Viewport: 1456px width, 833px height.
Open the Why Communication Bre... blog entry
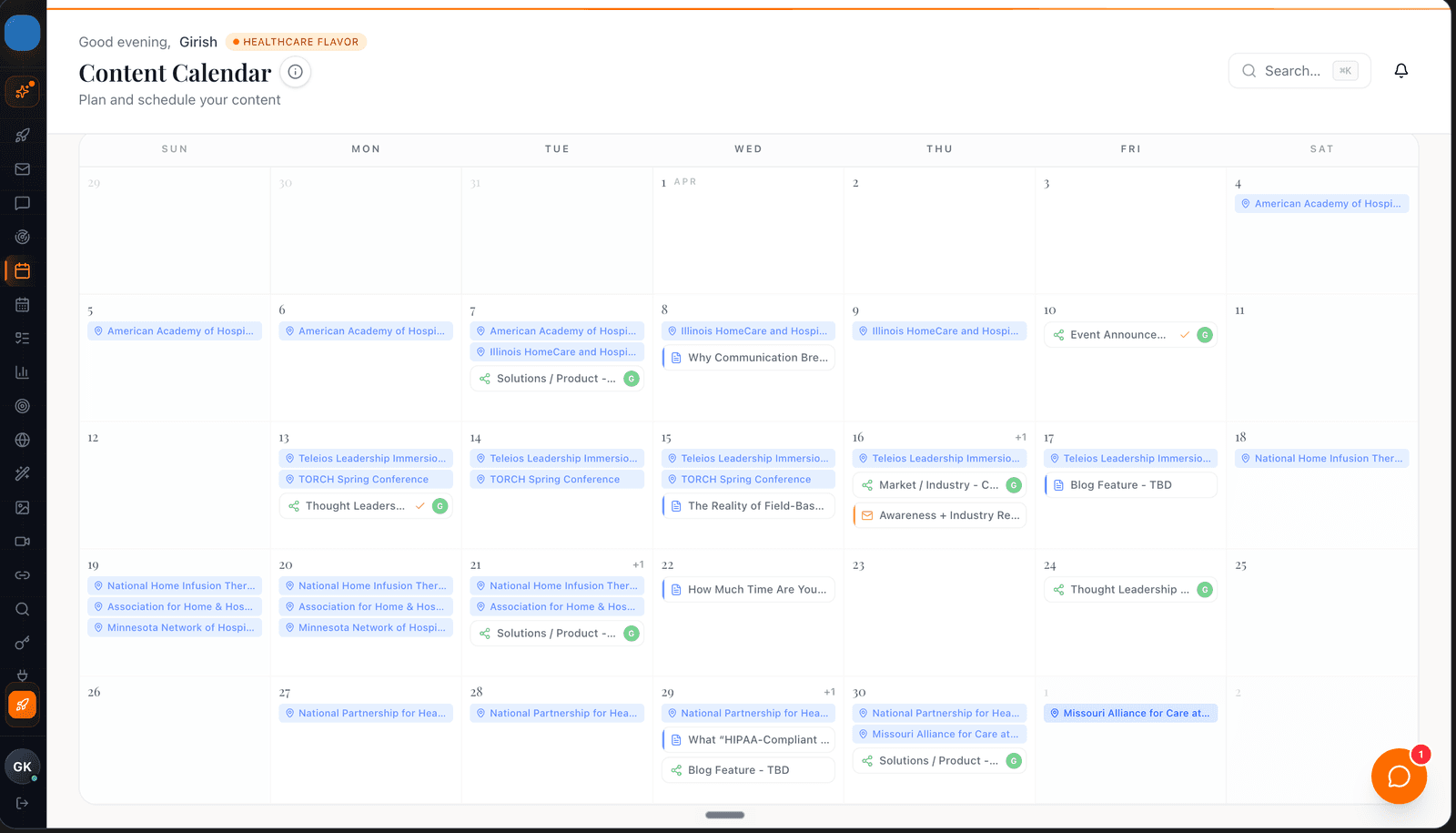748,358
